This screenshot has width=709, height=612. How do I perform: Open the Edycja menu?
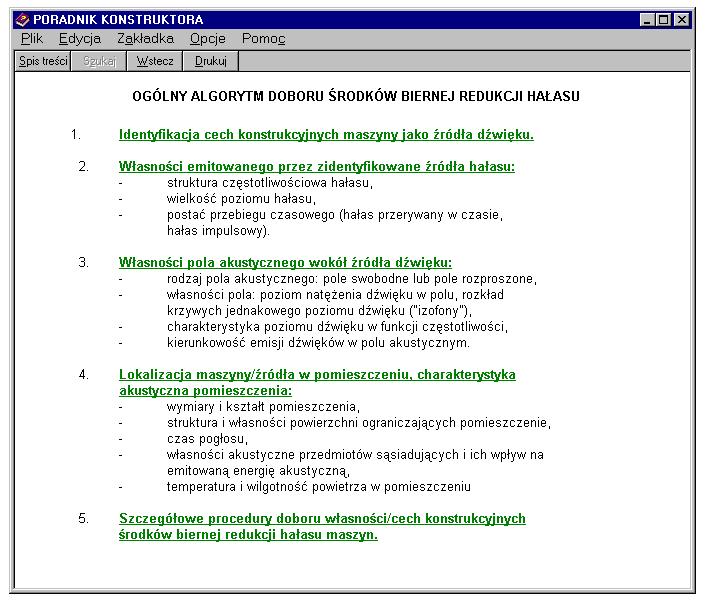tap(80, 39)
